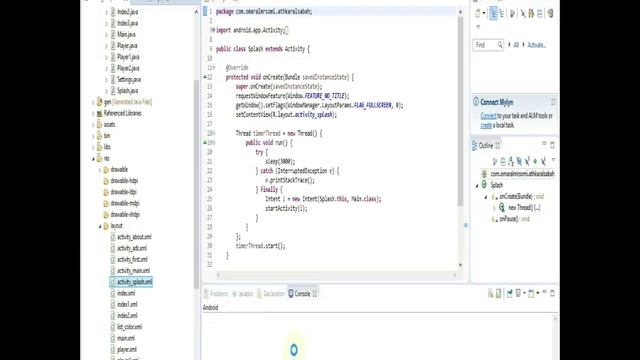640x360 pixels.
Task: Click the drawable-hdpi folder icon
Action: click(x=106, y=181)
